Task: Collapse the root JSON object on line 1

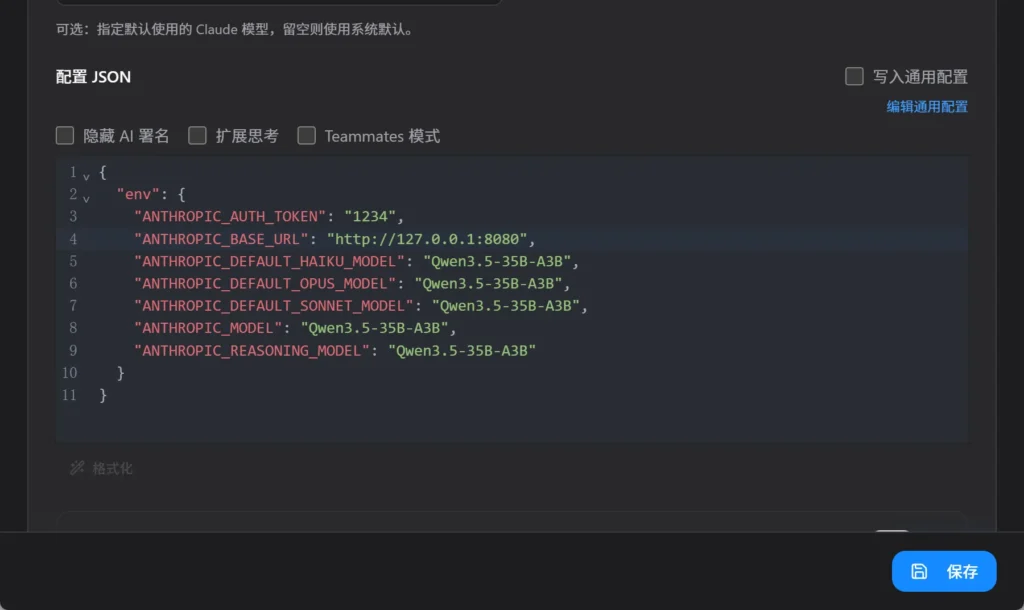Action: click(x=86, y=174)
